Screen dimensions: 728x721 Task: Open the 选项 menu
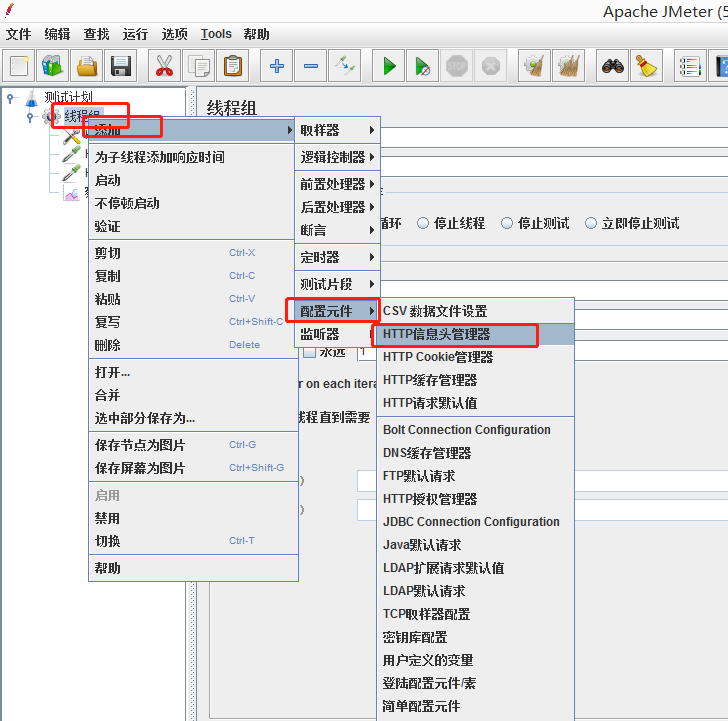(x=175, y=34)
